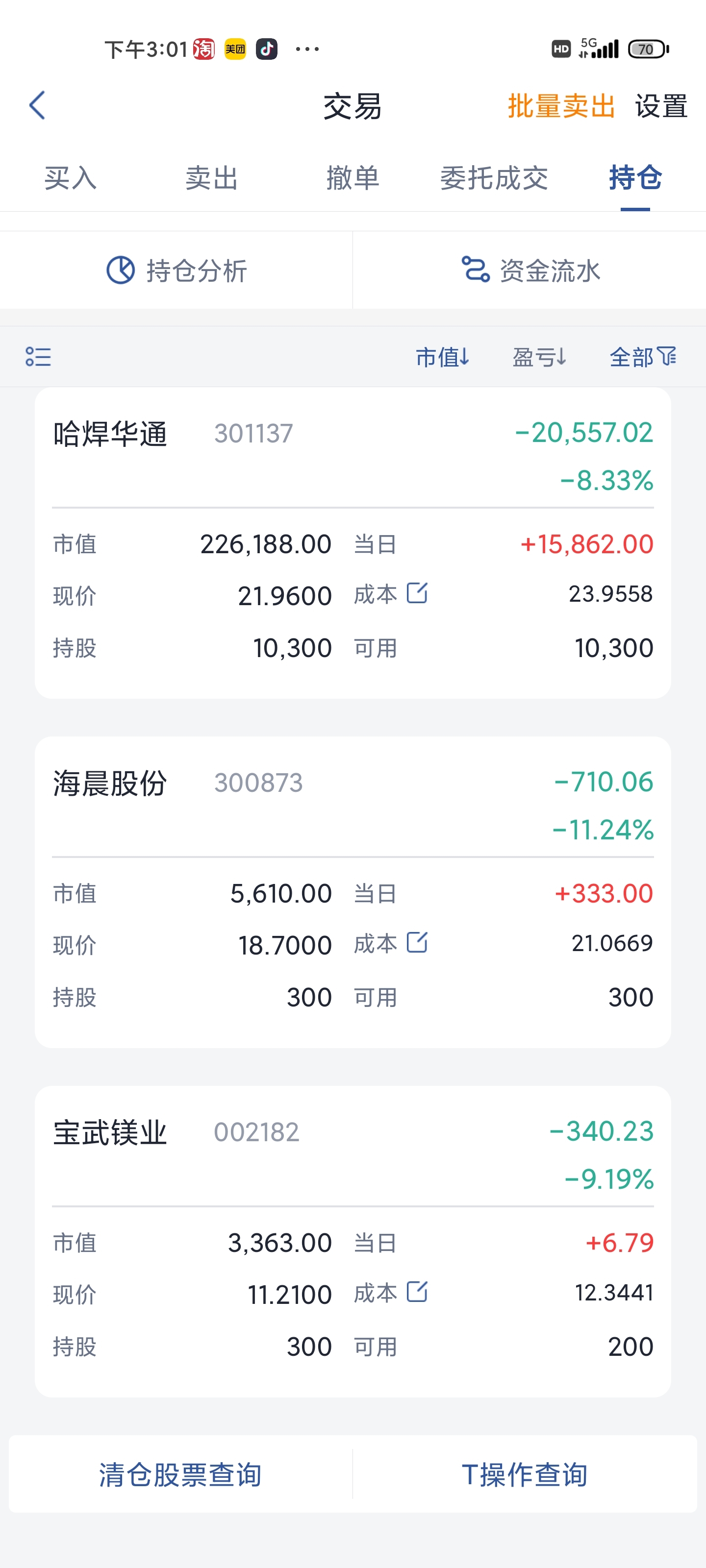Edit cost for 海晨股份 pencil icon

click(417, 942)
